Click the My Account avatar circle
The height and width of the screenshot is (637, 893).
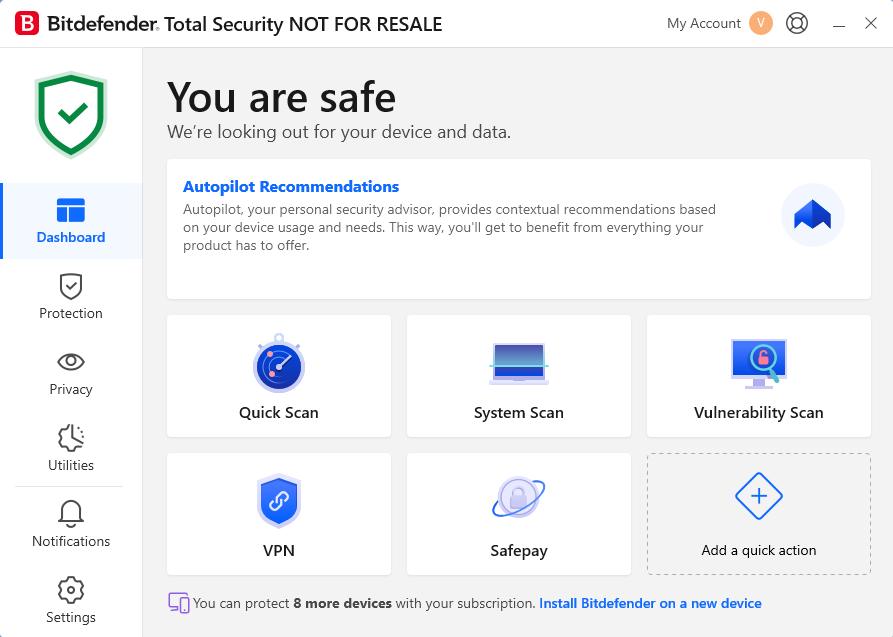tap(761, 23)
